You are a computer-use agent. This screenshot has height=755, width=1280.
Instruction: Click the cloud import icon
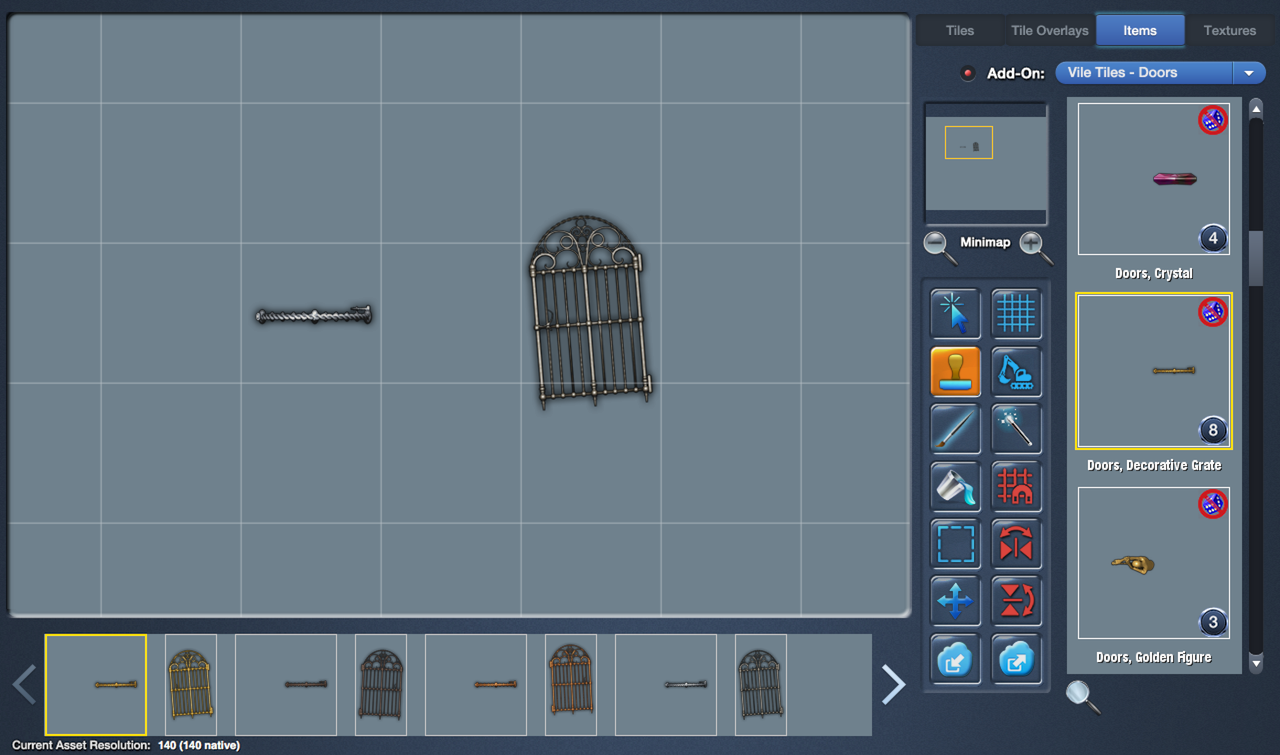click(x=956, y=658)
